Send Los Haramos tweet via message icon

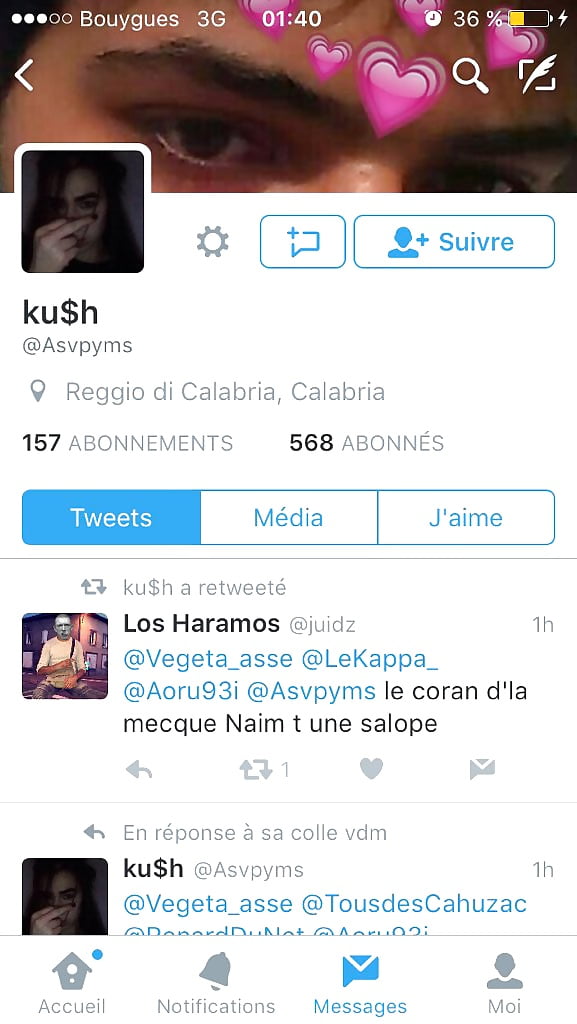click(x=482, y=769)
